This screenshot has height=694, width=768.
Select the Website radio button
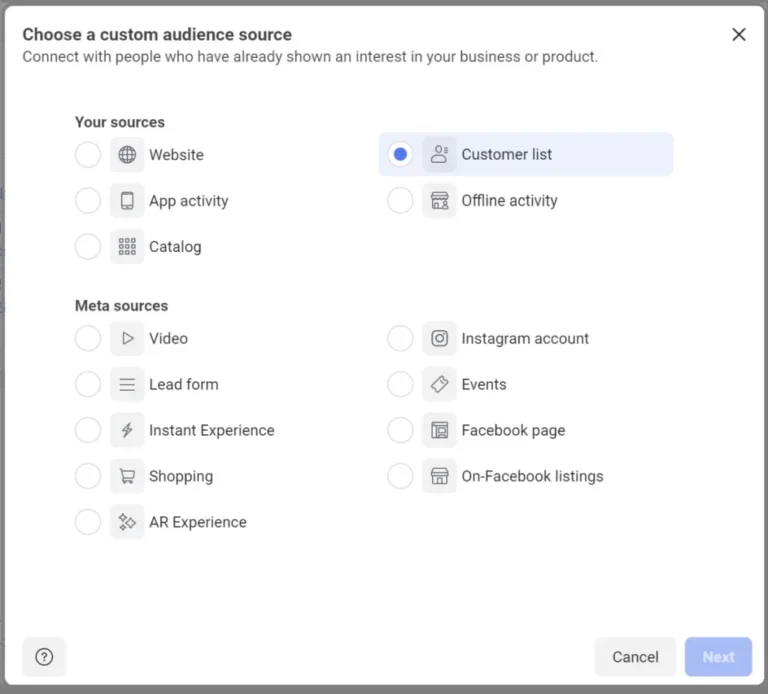click(88, 155)
